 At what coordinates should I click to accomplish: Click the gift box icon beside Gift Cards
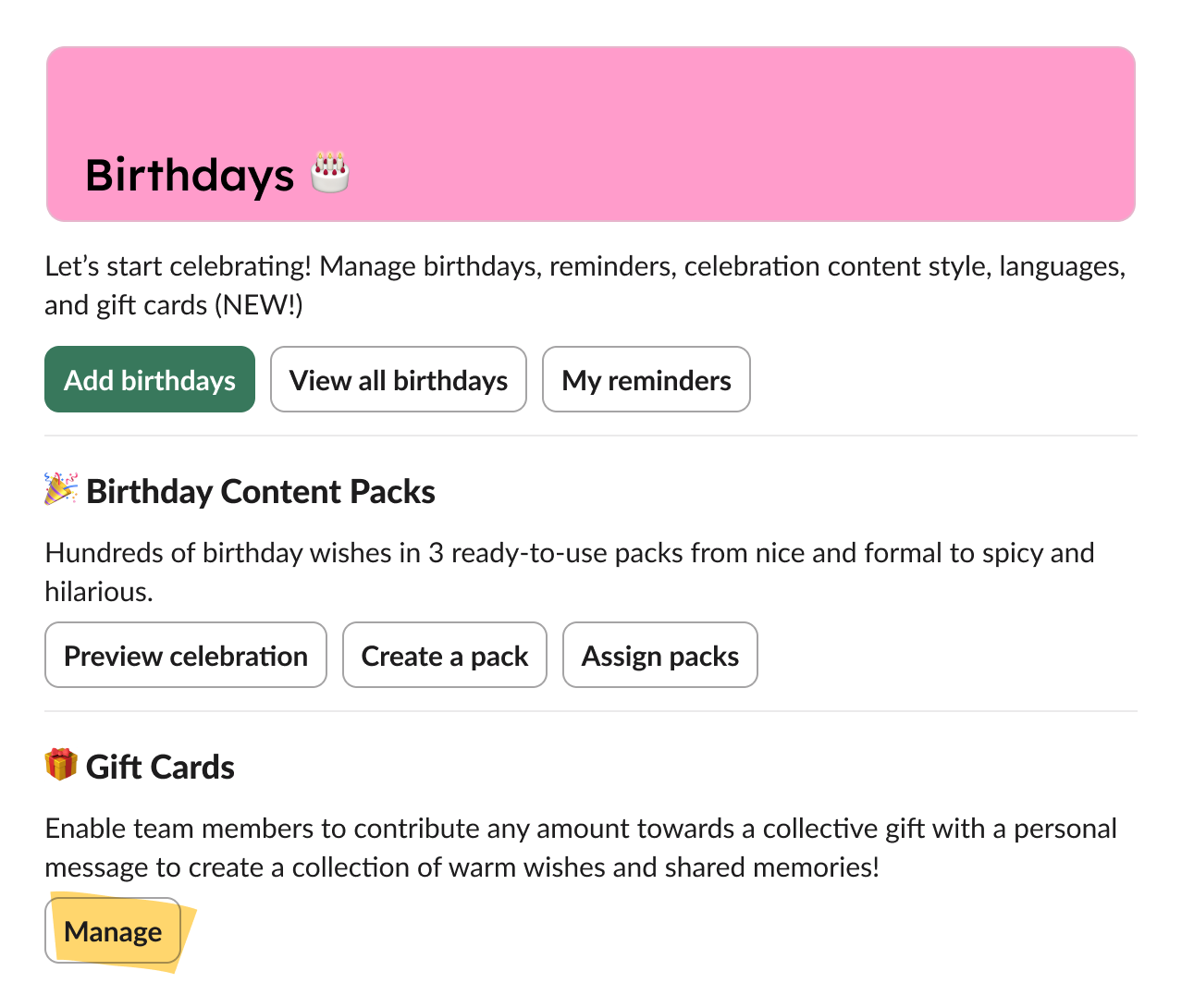click(x=59, y=765)
